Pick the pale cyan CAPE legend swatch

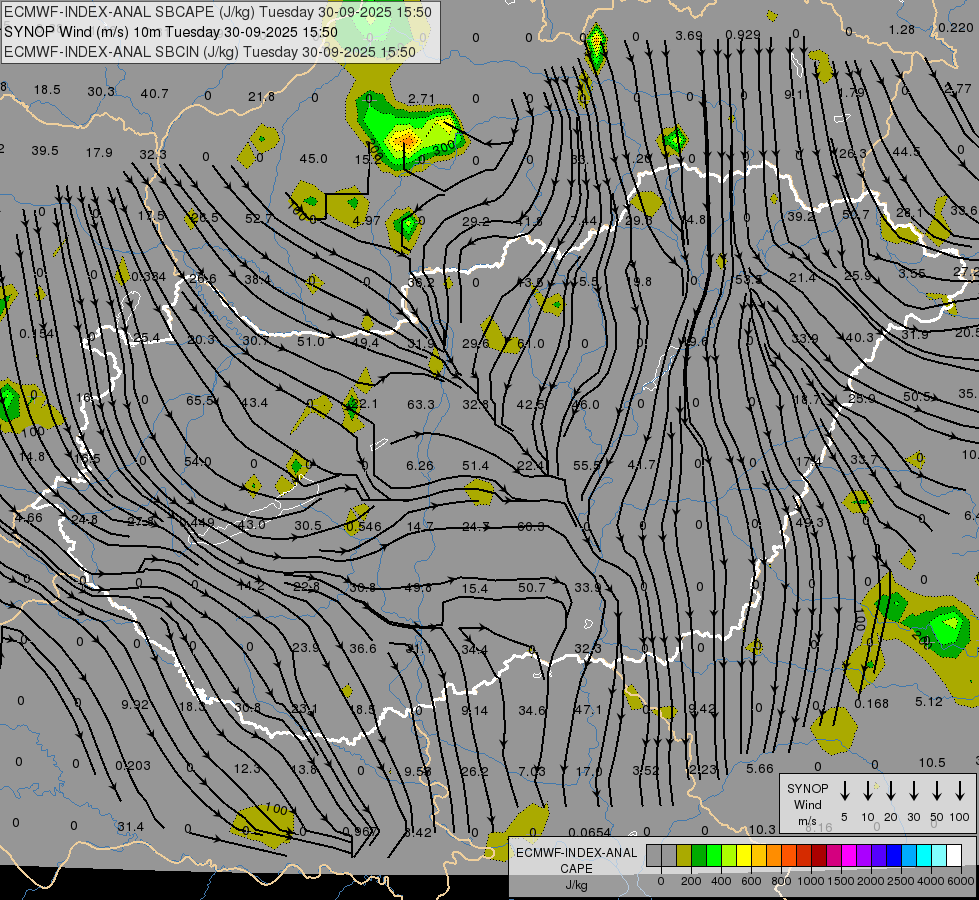coord(938,855)
